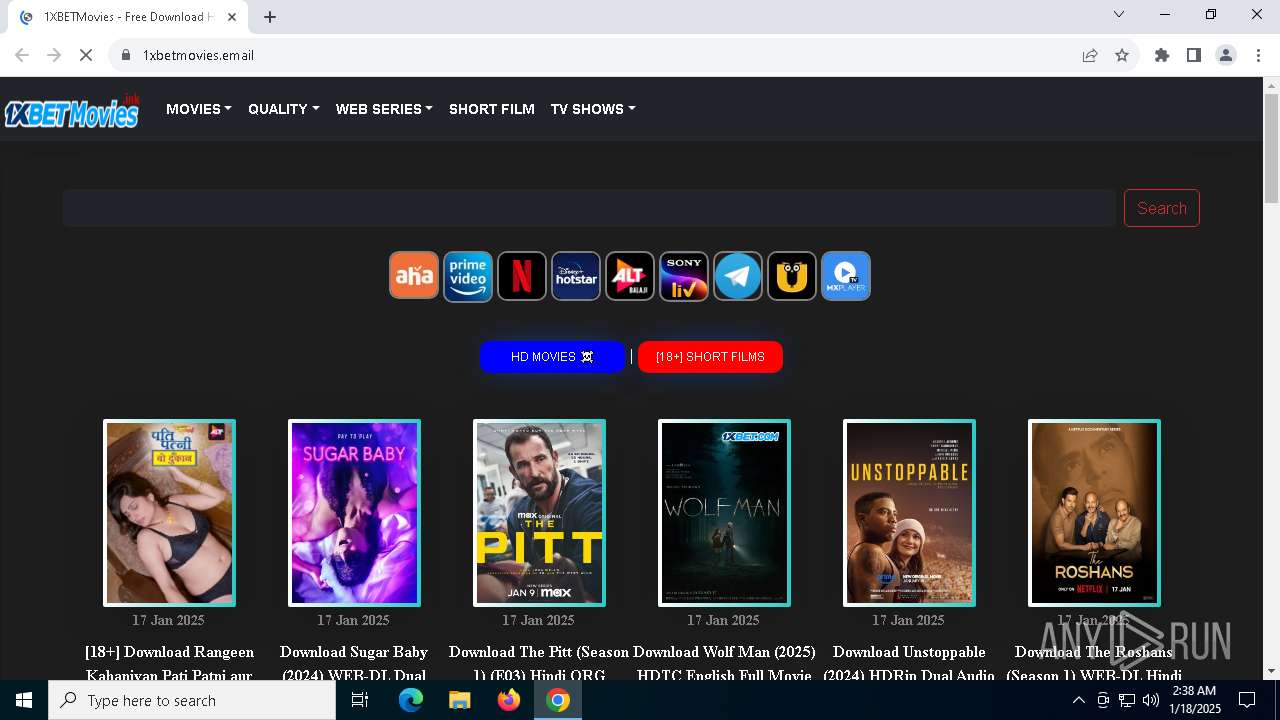Open the ALT Balaji platform icon
This screenshot has height=720, width=1280.
point(630,276)
